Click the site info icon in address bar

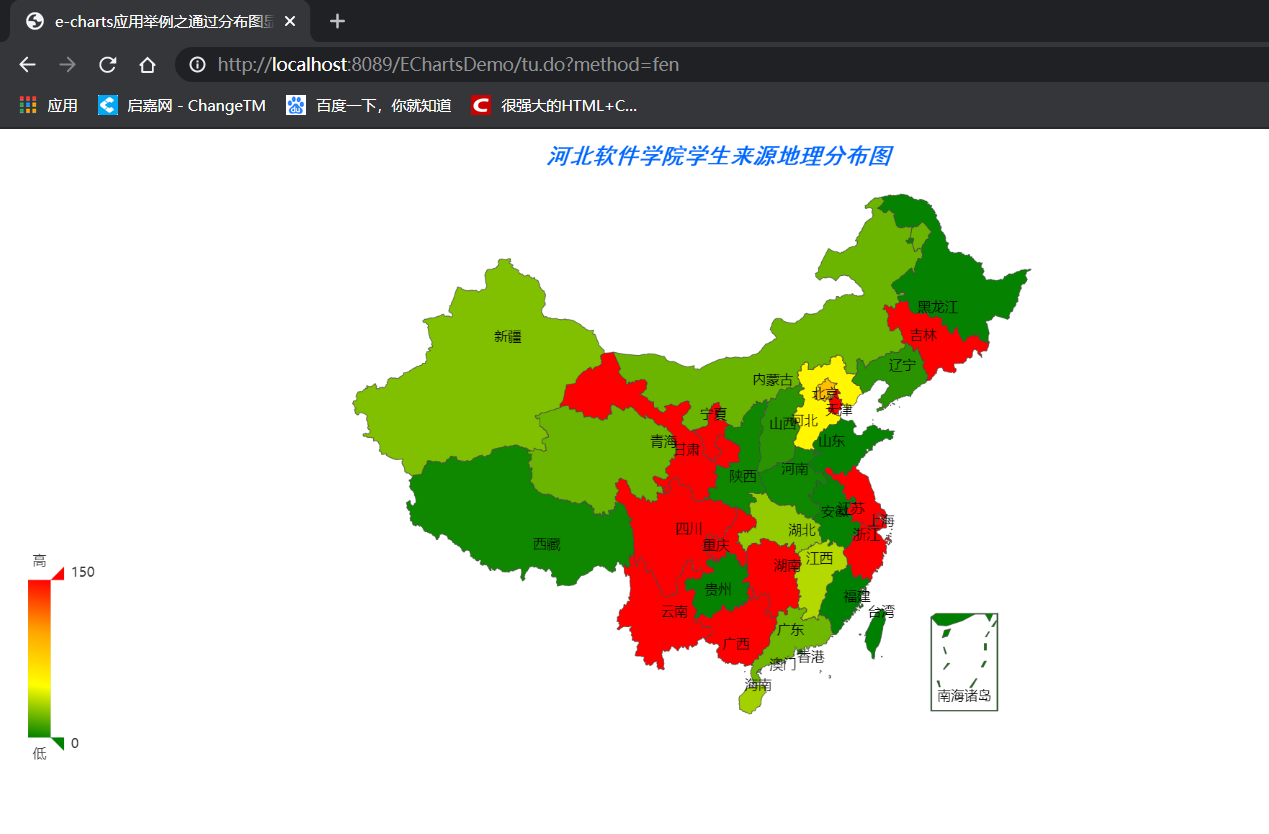pyautogui.click(x=196, y=64)
